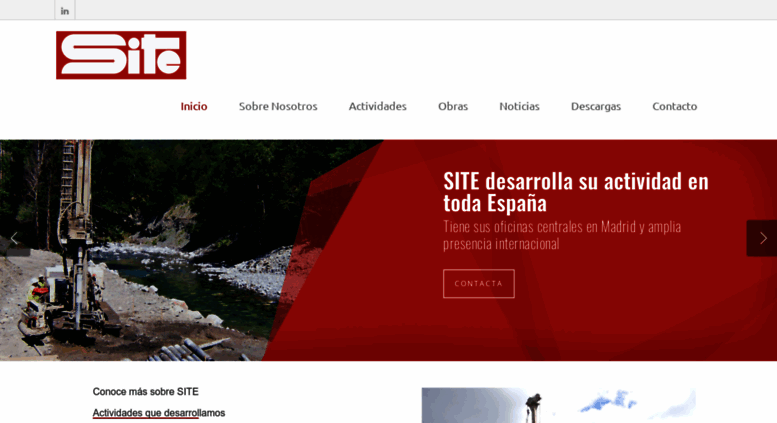Open the LinkedIn icon link

65,10
